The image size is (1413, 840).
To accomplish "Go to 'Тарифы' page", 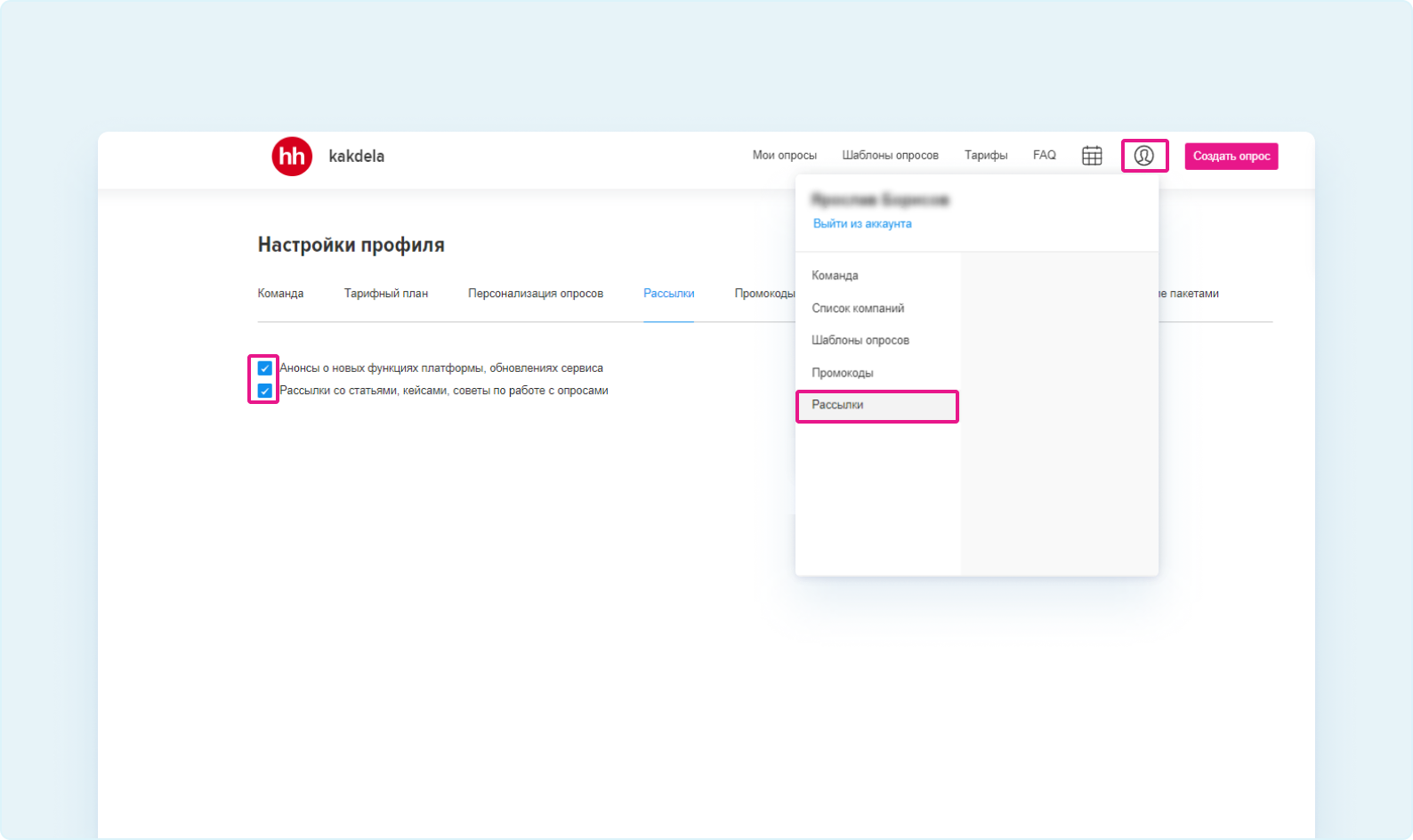I will point(986,155).
